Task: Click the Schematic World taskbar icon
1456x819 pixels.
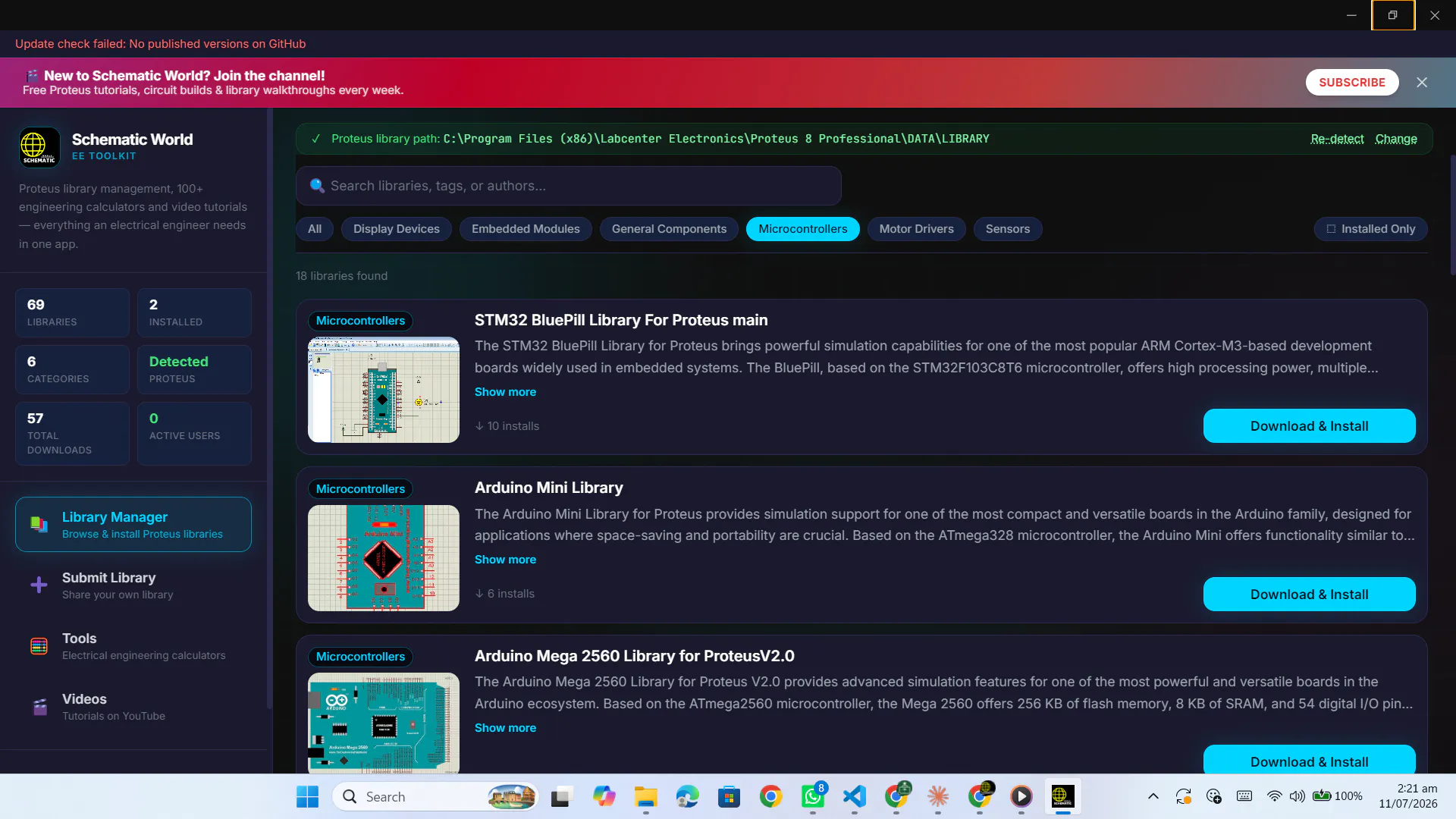Action: click(x=1062, y=796)
